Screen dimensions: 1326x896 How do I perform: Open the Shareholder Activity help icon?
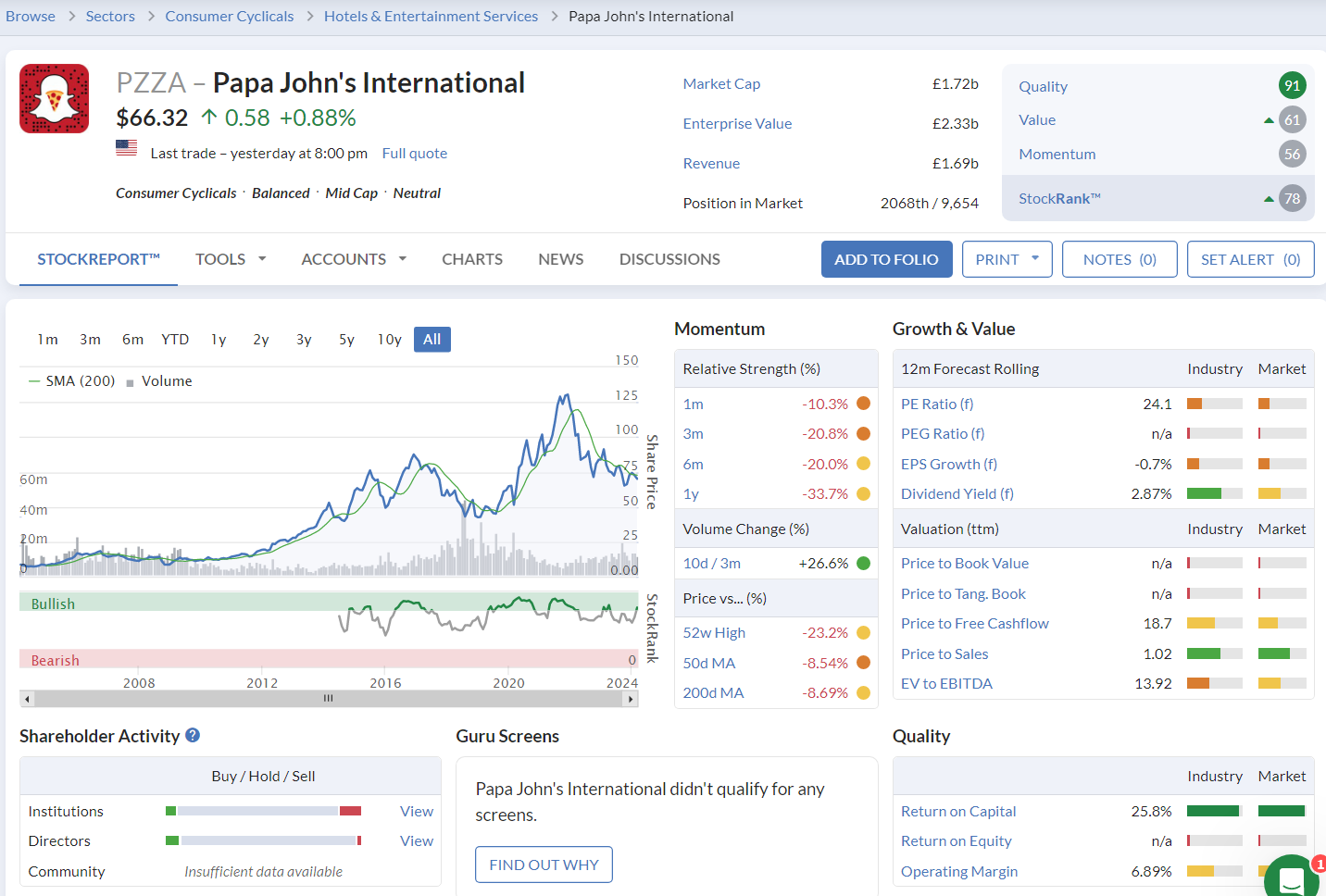(x=193, y=735)
